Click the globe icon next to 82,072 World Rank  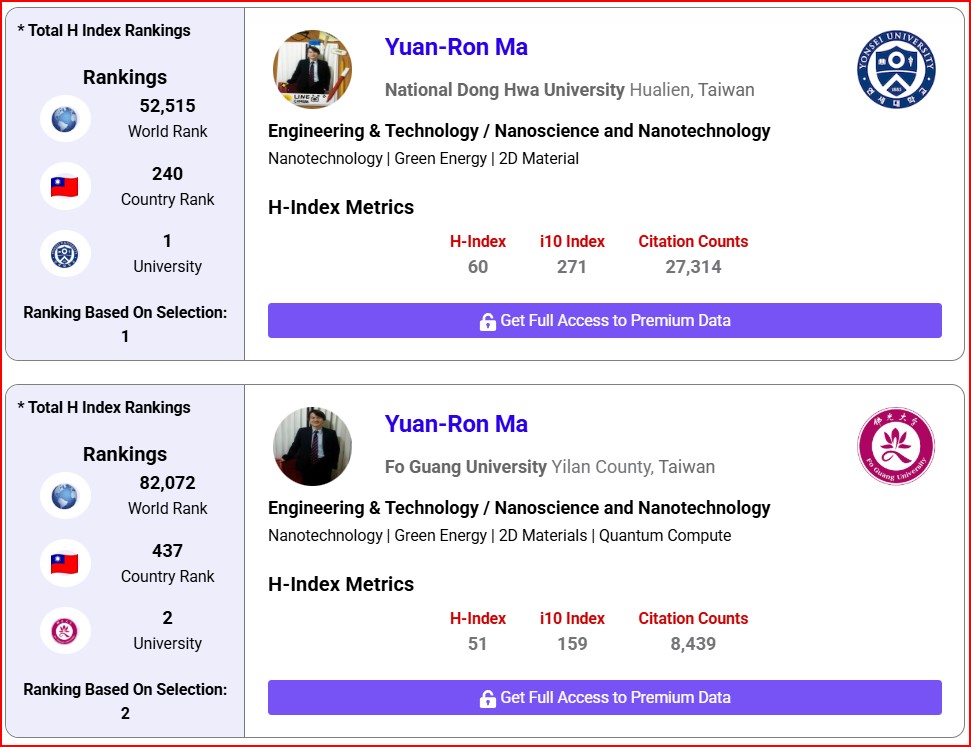click(64, 496)
